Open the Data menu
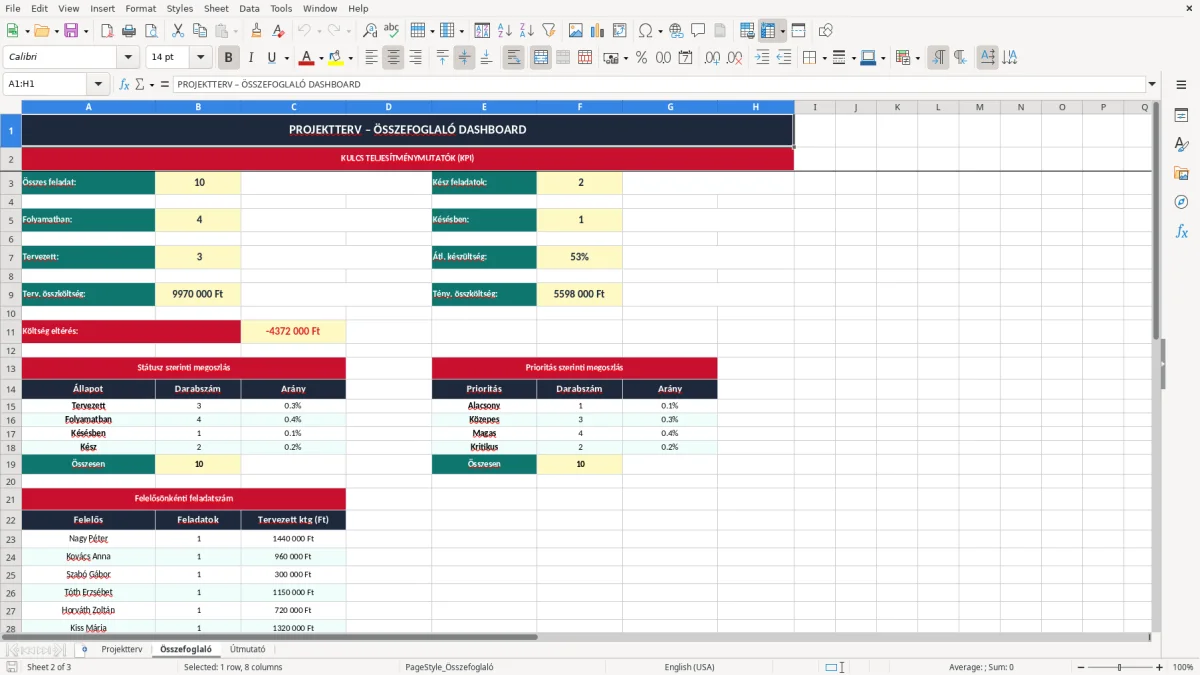Screen dimensions: 1200x675 pos(249,8)
